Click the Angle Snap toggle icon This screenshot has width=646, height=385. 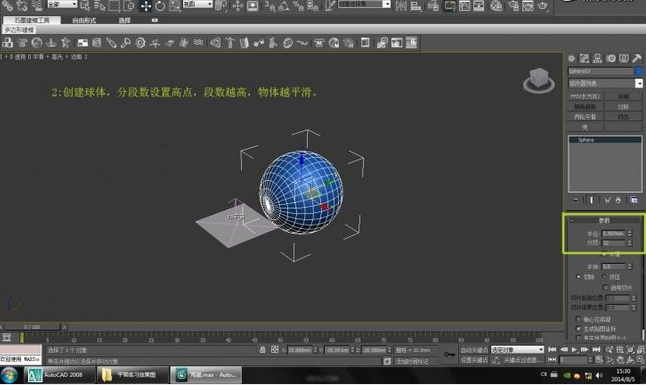[x=283, y=5]
